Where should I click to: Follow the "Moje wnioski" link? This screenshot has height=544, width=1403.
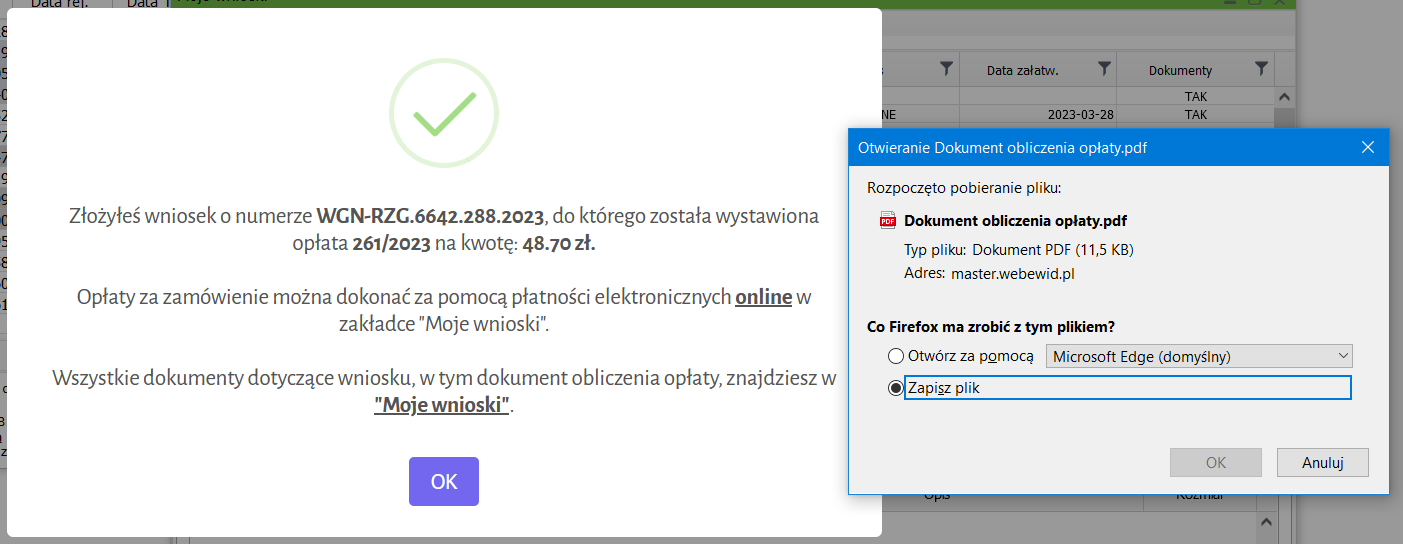coord(442,405)
